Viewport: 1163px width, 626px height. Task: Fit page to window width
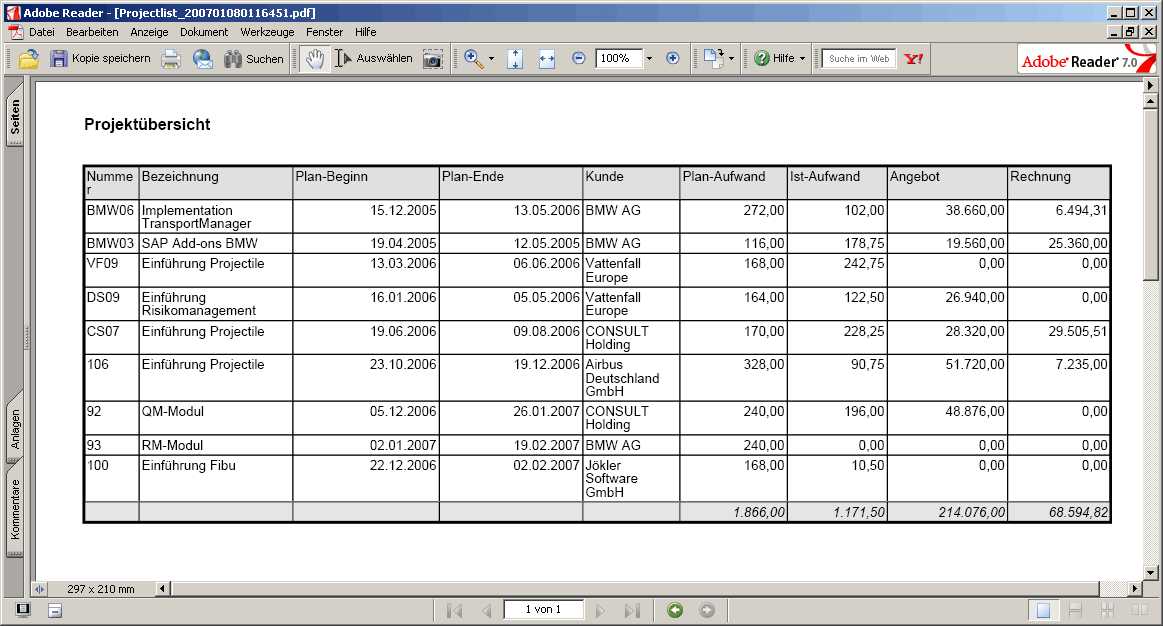click(547, 59)
